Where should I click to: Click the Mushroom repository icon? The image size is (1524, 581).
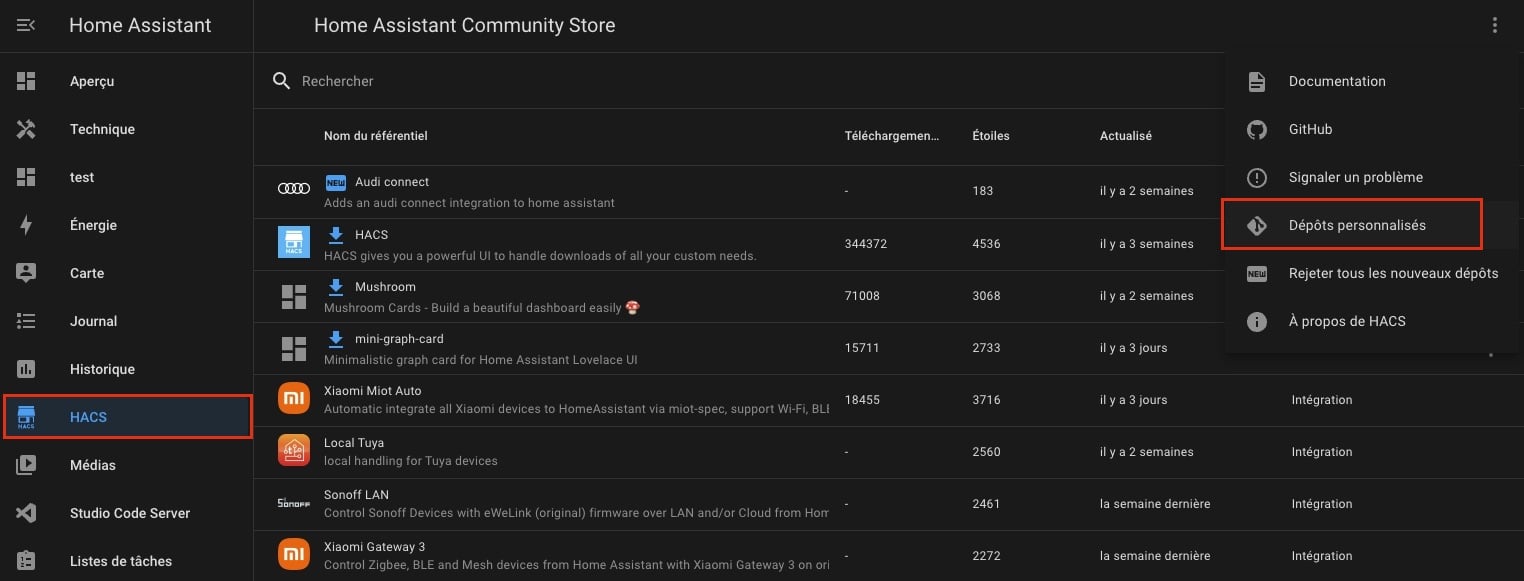294,296
